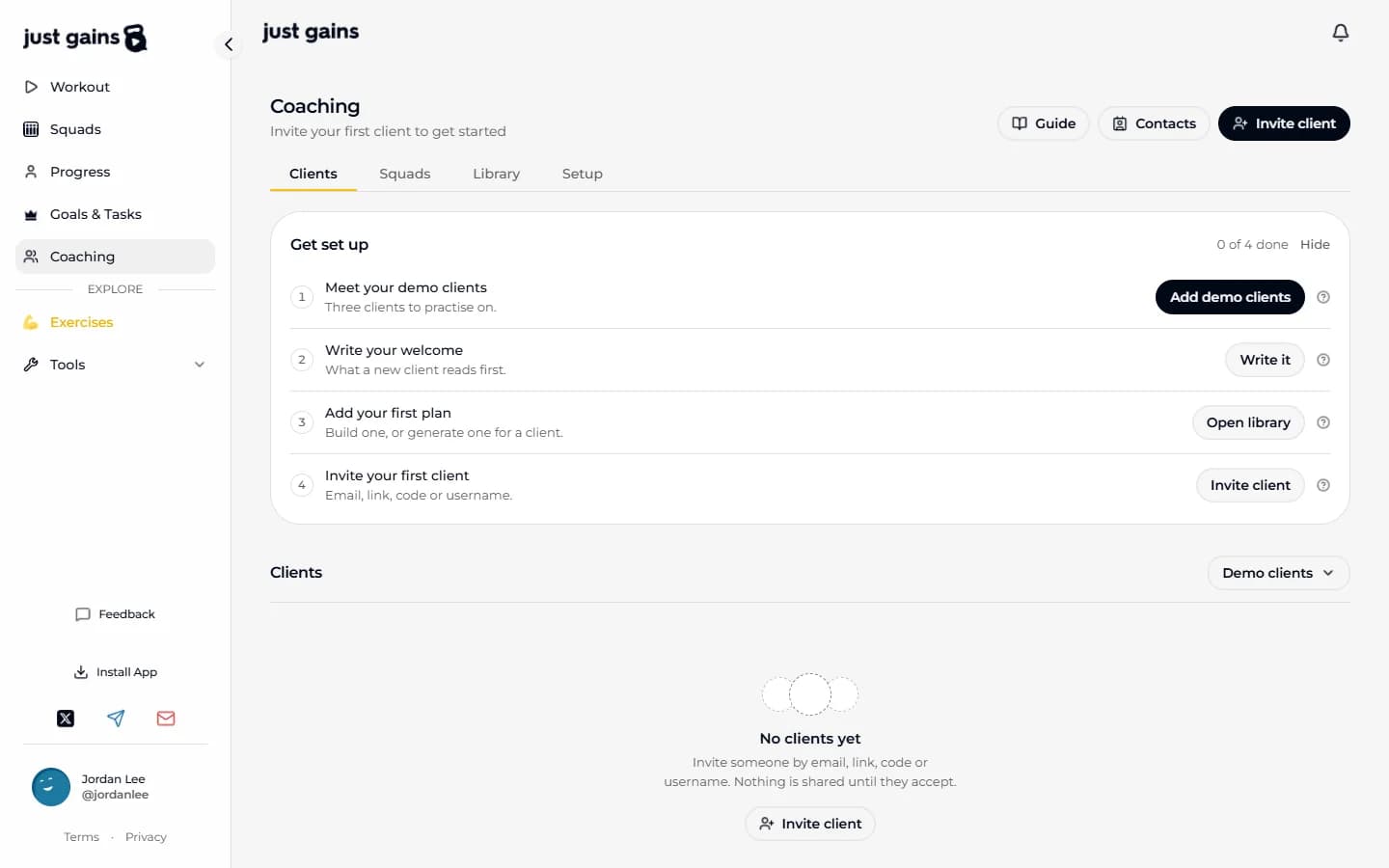Open help for Add your first plan
Screen dimensions: 1389x868
point(1323,422)
